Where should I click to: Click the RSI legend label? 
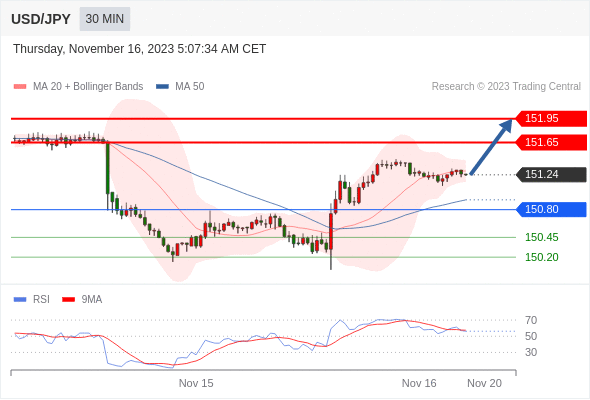tap(41, 300)
